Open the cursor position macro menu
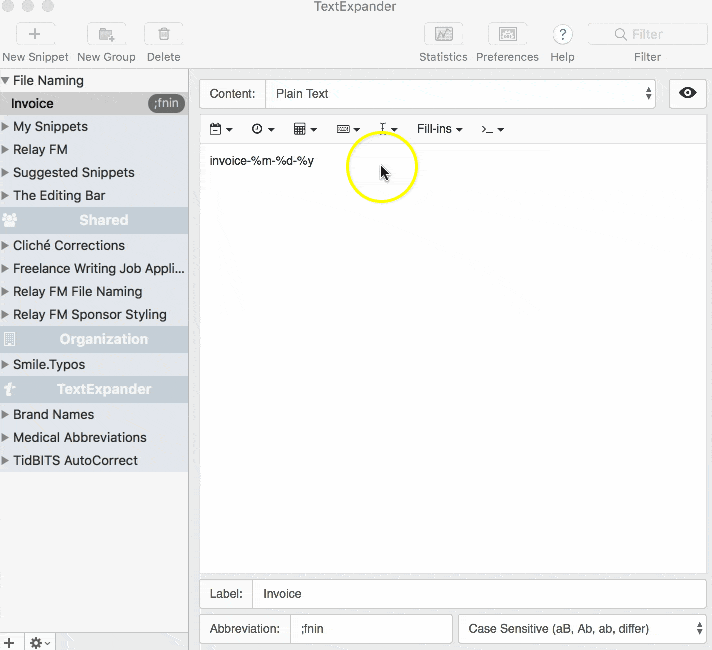Viewport: 712px width, 650px height. pos(387,129)
